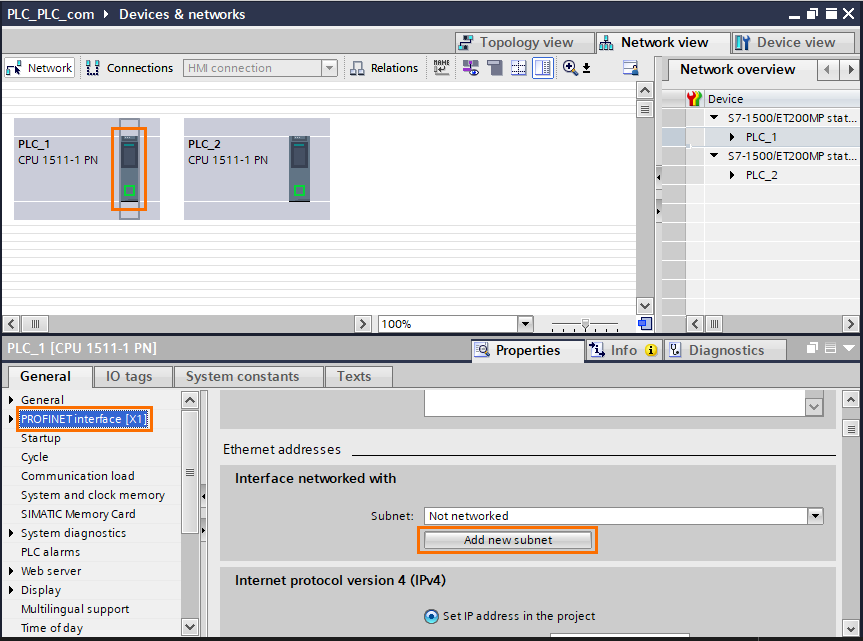The height and width of the screenshot is (641, 863).
Task: Switch to Device view tab
Action: pos(794,42)
